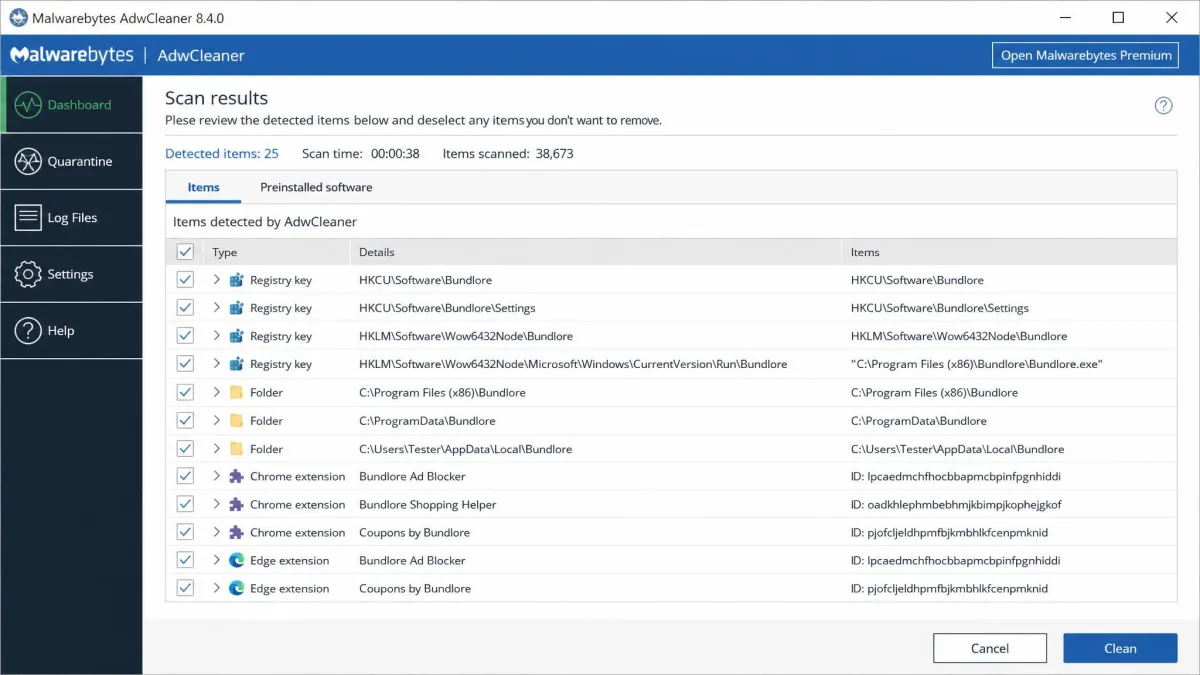Image resolution: width=1200 pixels, height=675 pixels.
Task: Click the Cancel button
Action: click(x=990, y=648)
